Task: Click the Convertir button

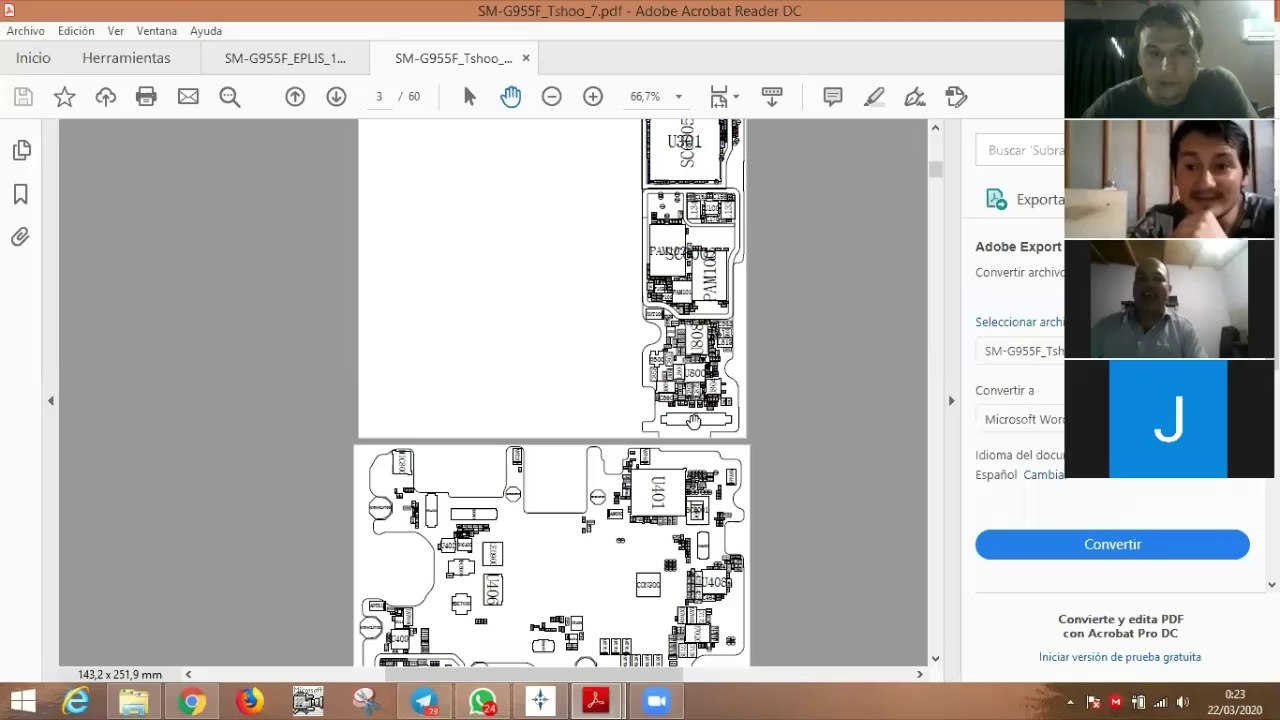Action: pos(1112,544)
